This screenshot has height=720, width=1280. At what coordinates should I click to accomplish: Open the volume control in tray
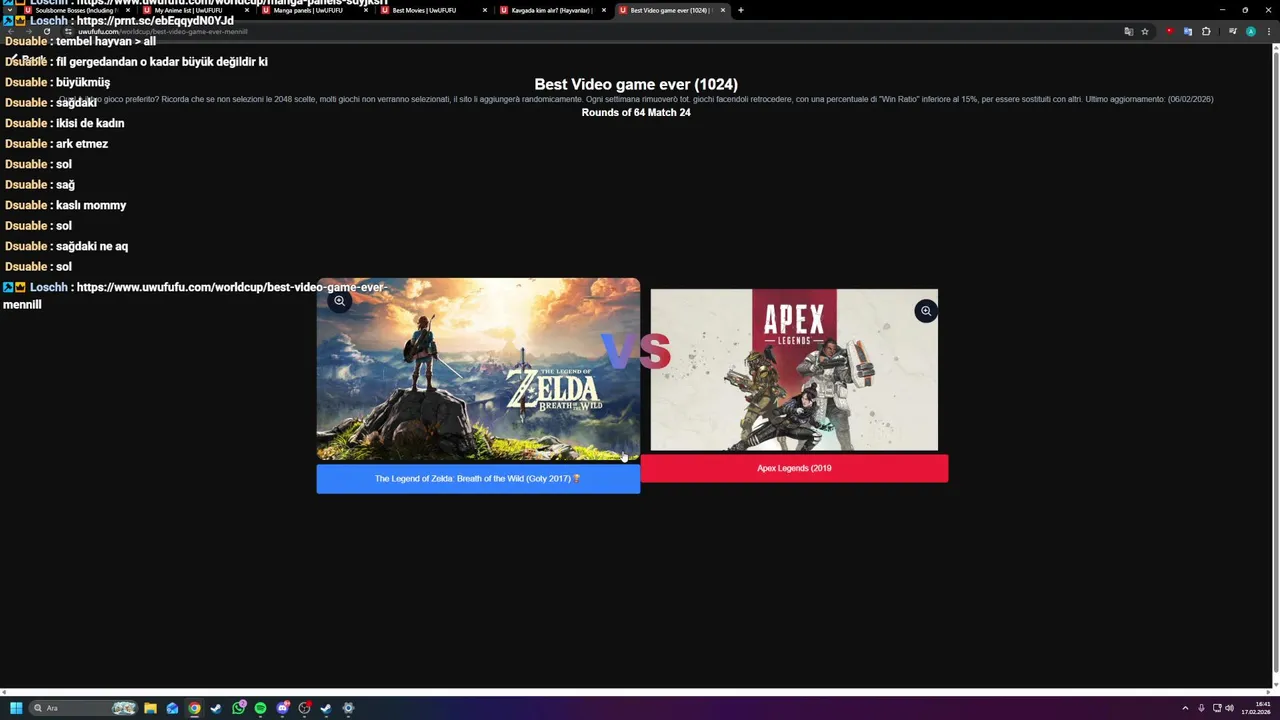1229,708
